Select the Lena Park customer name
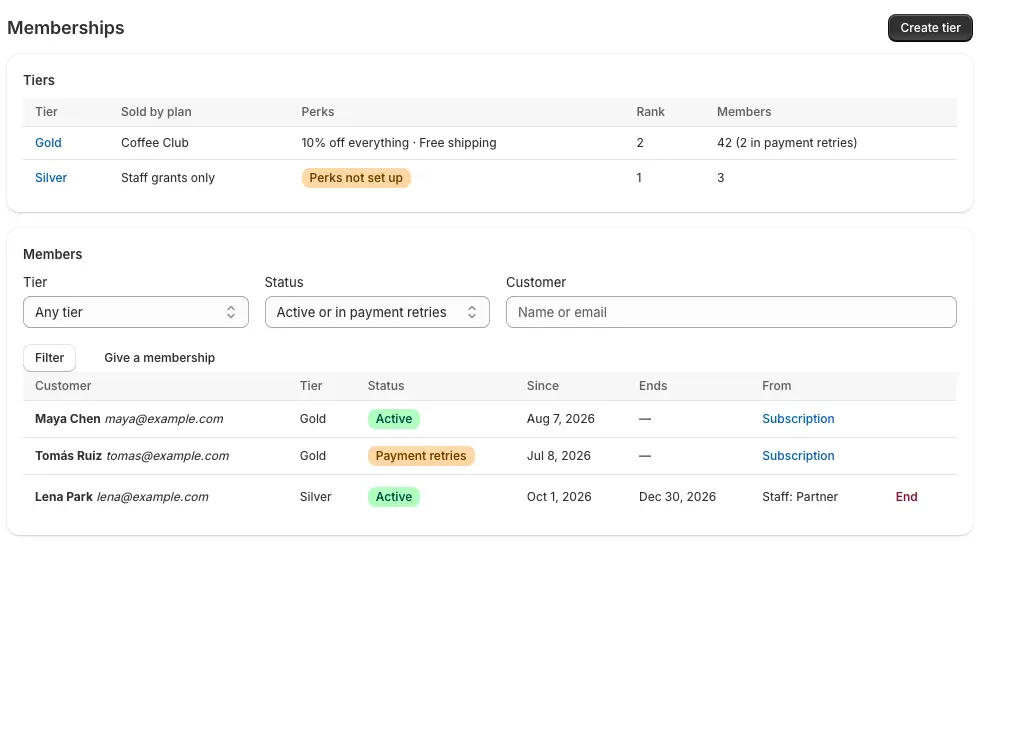The width and height of the screenshot is (1020, 750). click(64, 497)
